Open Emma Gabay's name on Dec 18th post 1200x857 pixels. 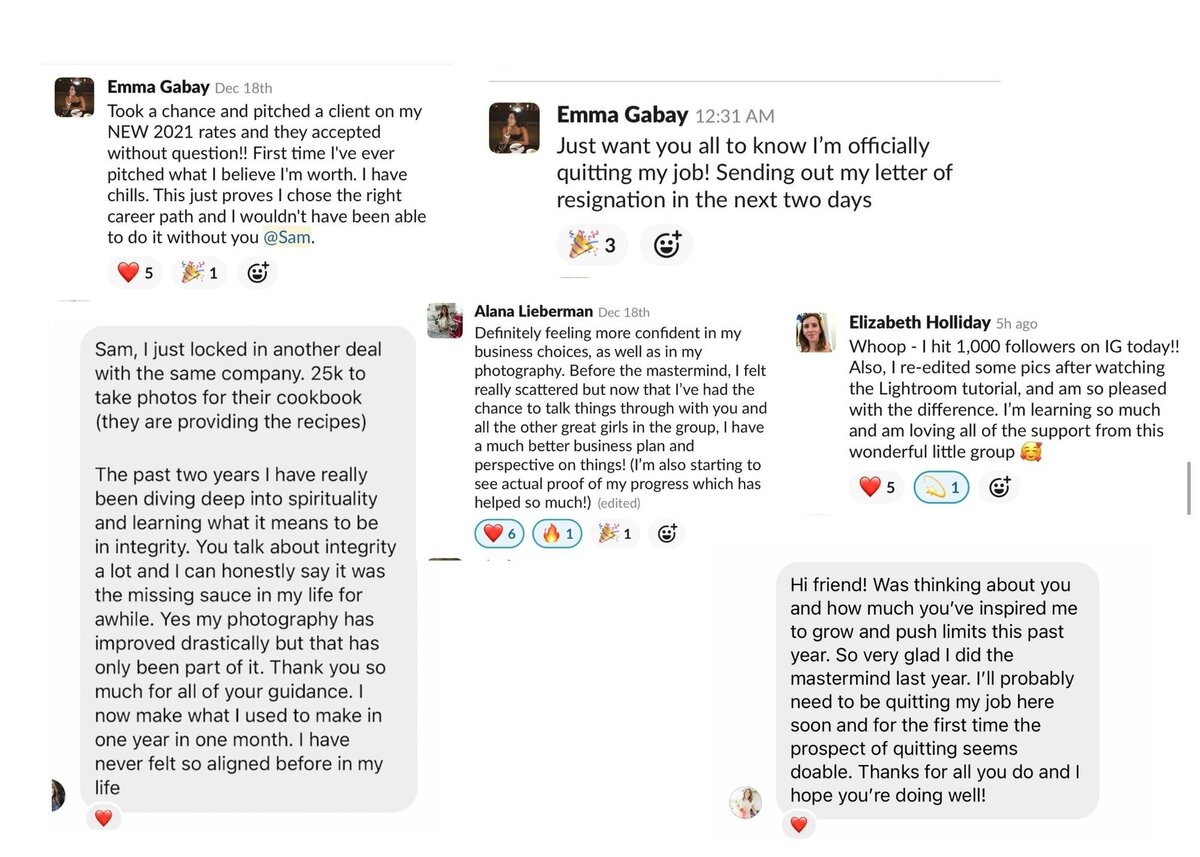(x=158, y=87)
